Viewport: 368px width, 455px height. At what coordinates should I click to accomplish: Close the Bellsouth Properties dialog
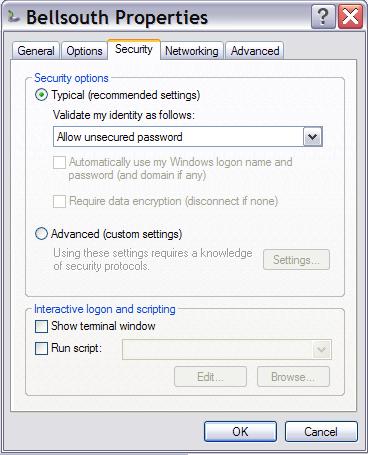350,17
